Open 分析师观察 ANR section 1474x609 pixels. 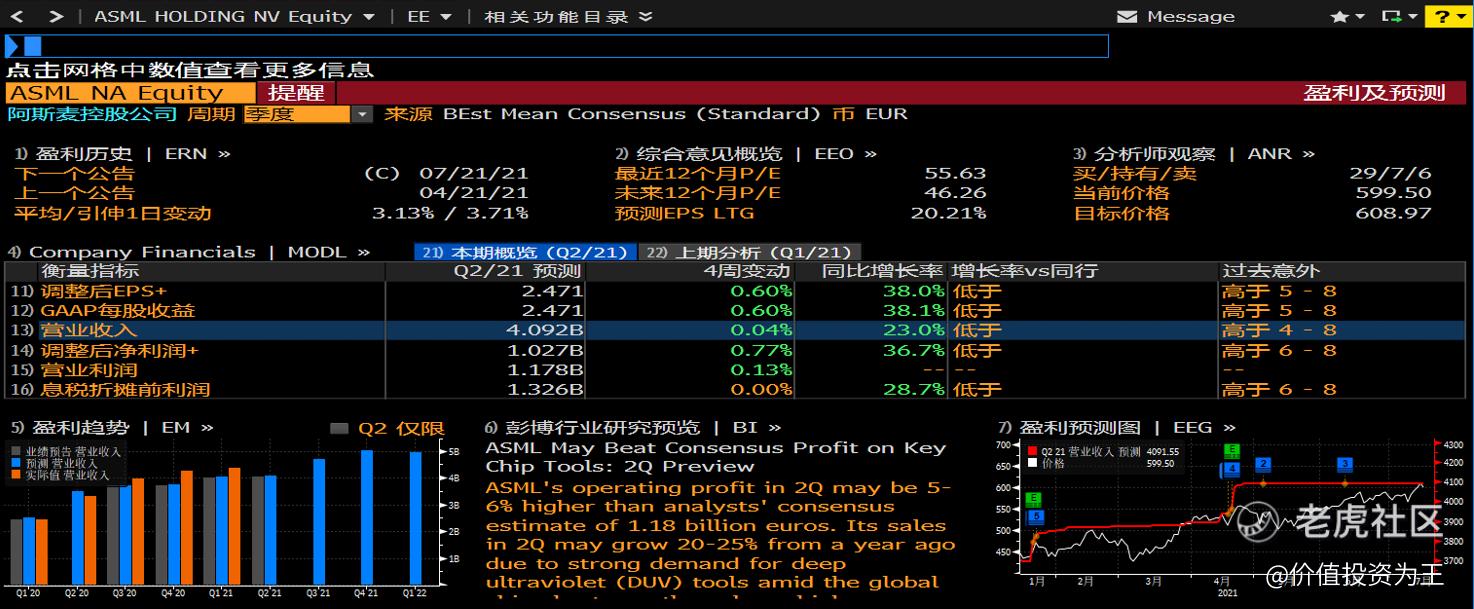pyautogui.click(x=1194, y=154)
